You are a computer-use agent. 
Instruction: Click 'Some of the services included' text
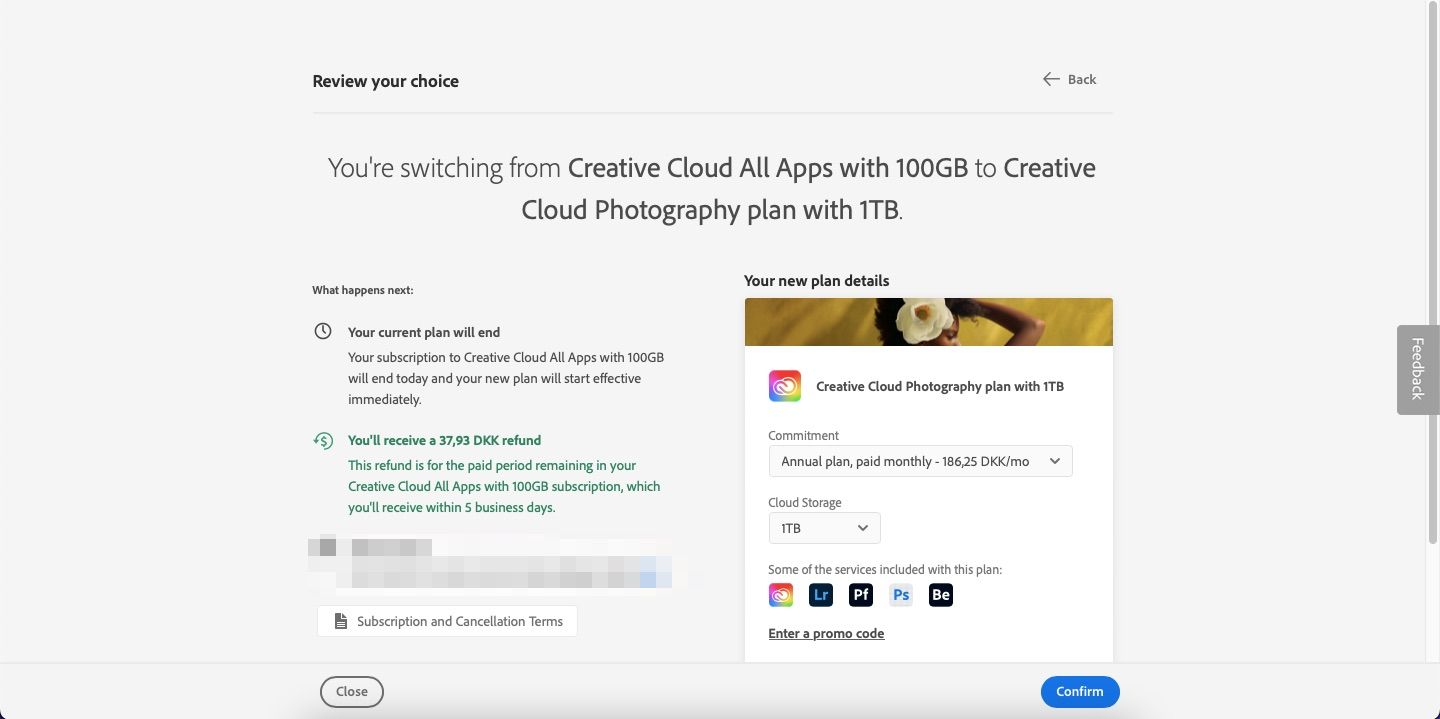click(885, 569)
